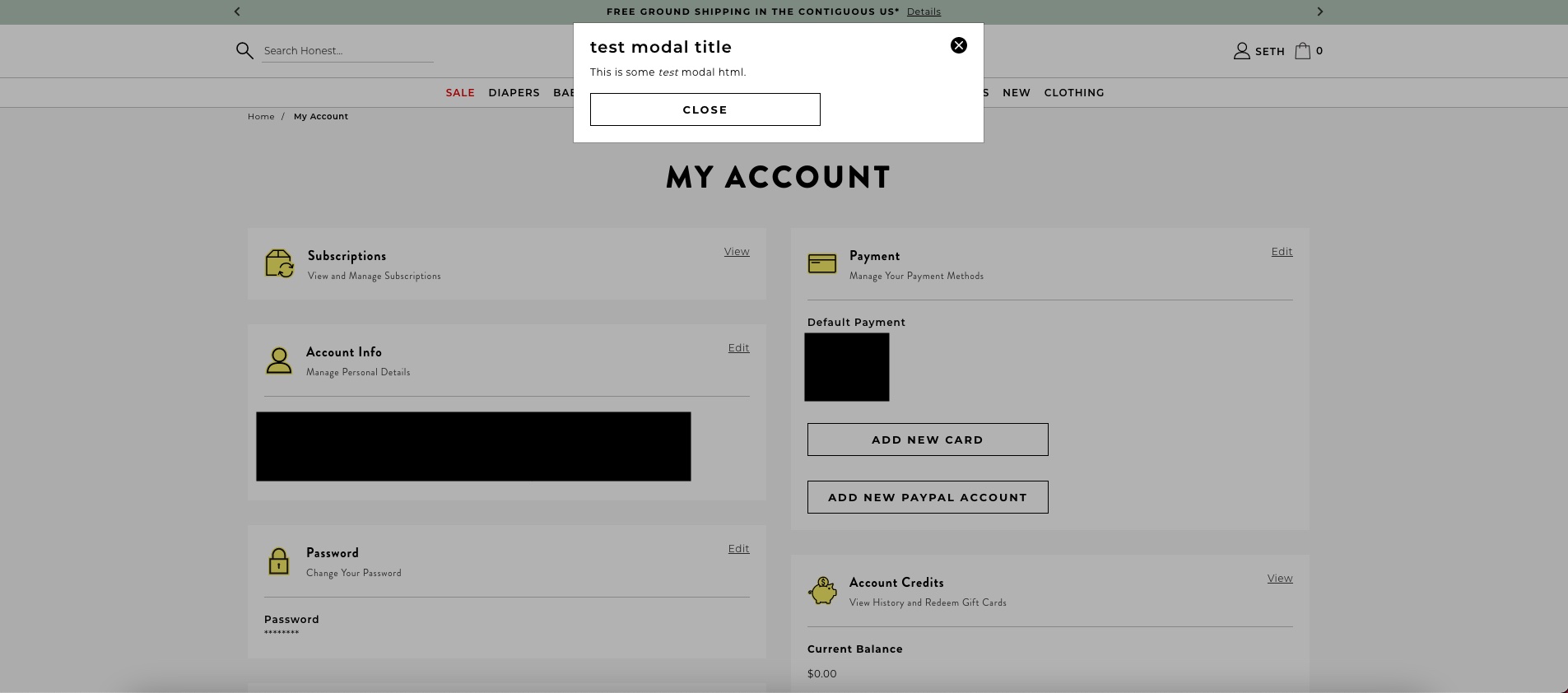
Task: Open the shopping bag cart icon
Action: [1302, 51]
